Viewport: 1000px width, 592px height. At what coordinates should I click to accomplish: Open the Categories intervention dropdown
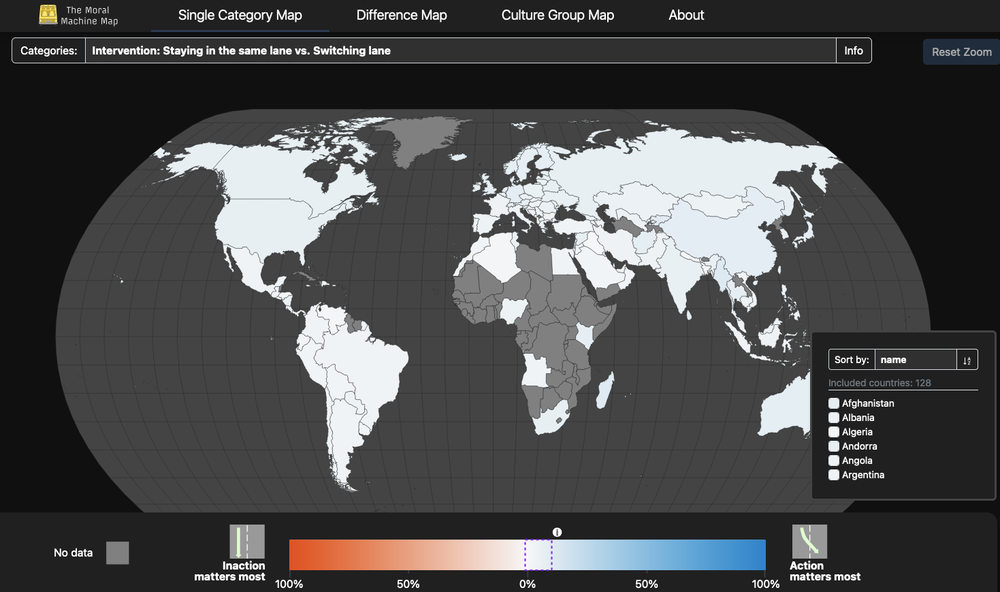point(460,50)
